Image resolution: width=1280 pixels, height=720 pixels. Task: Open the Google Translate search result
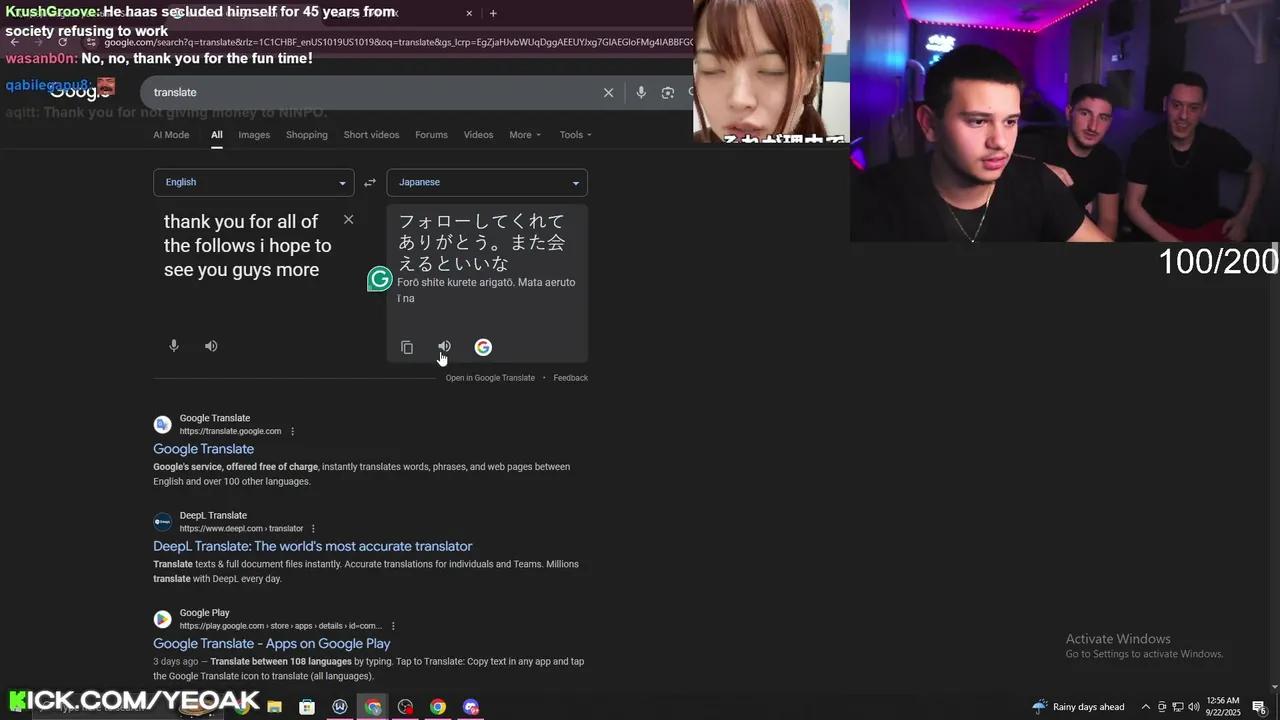tap(203, 449)
